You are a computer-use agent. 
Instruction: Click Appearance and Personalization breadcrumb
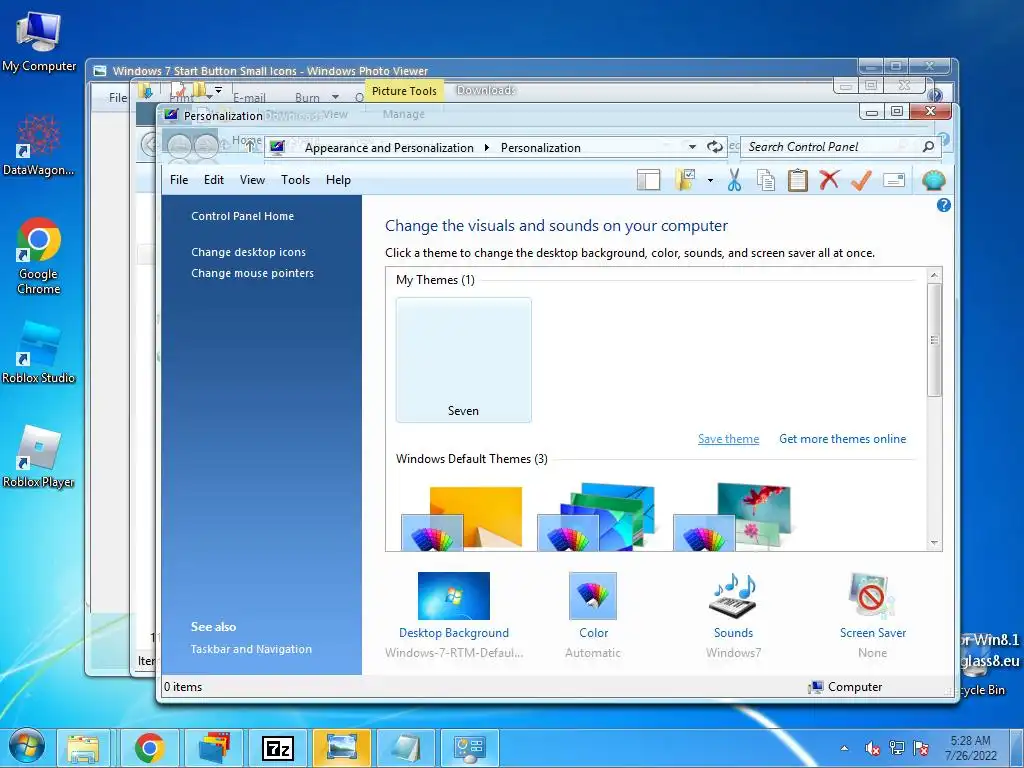[x=389, y=148]
